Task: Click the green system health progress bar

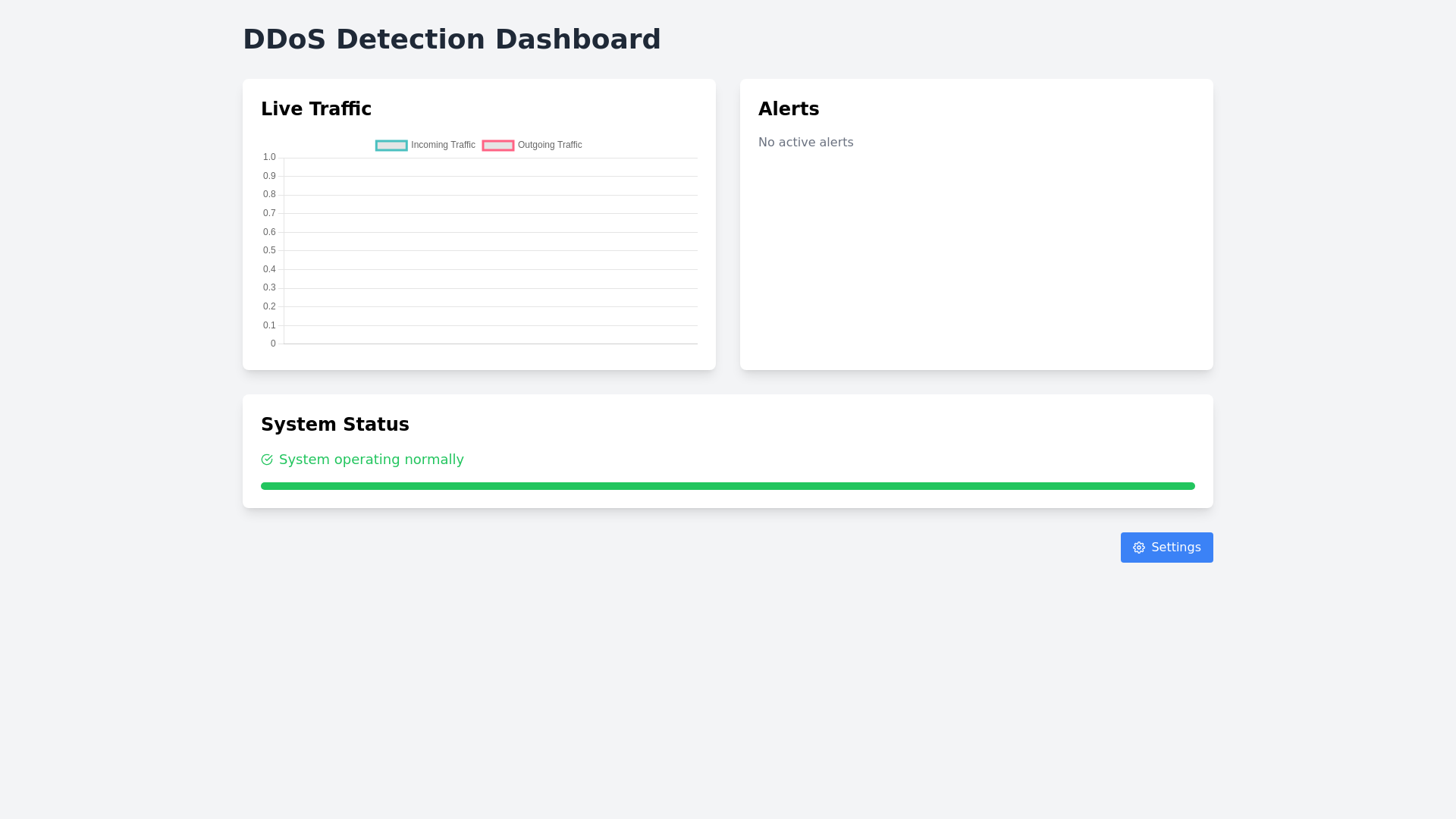Action: click(x=728, y=486)
